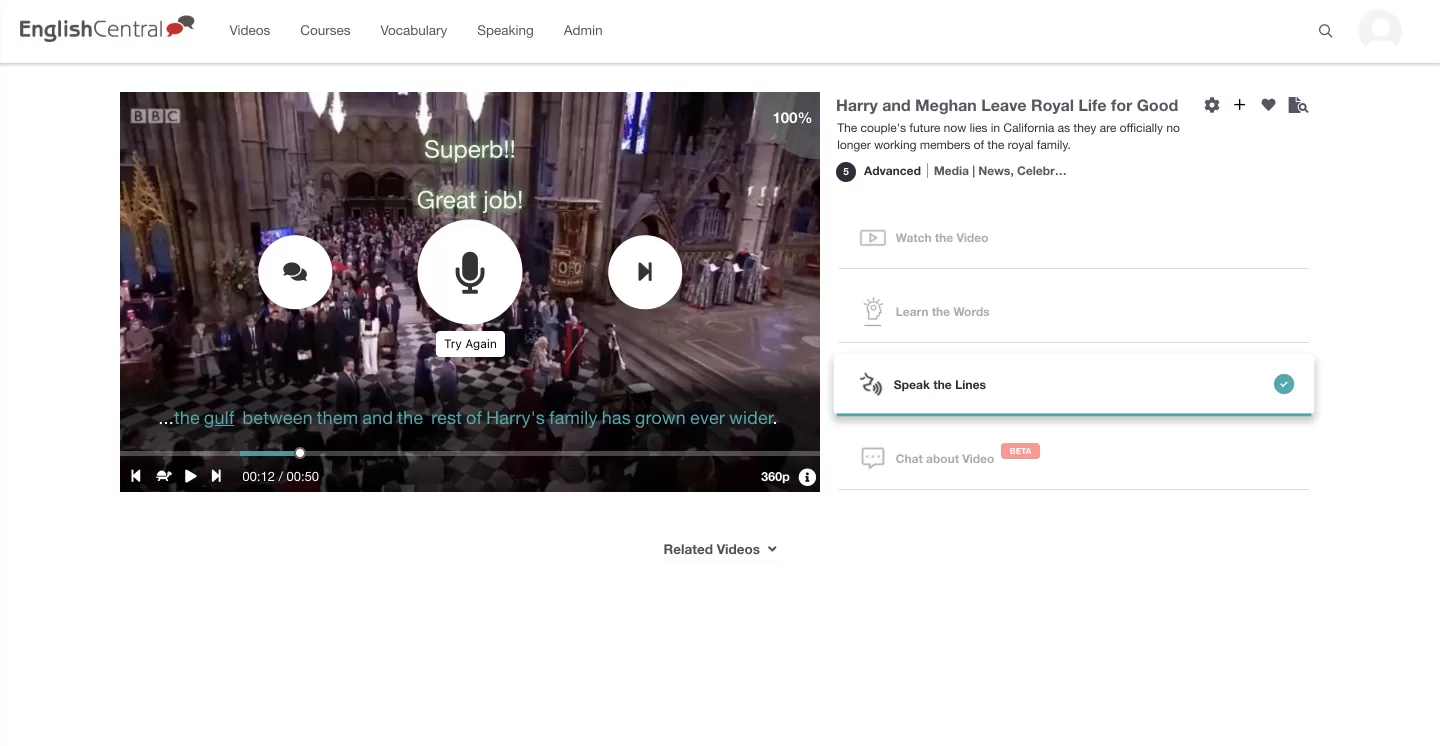1440x746 pixels.
Task: Click the Chat about Video speech icon
Action: [873, 458]
